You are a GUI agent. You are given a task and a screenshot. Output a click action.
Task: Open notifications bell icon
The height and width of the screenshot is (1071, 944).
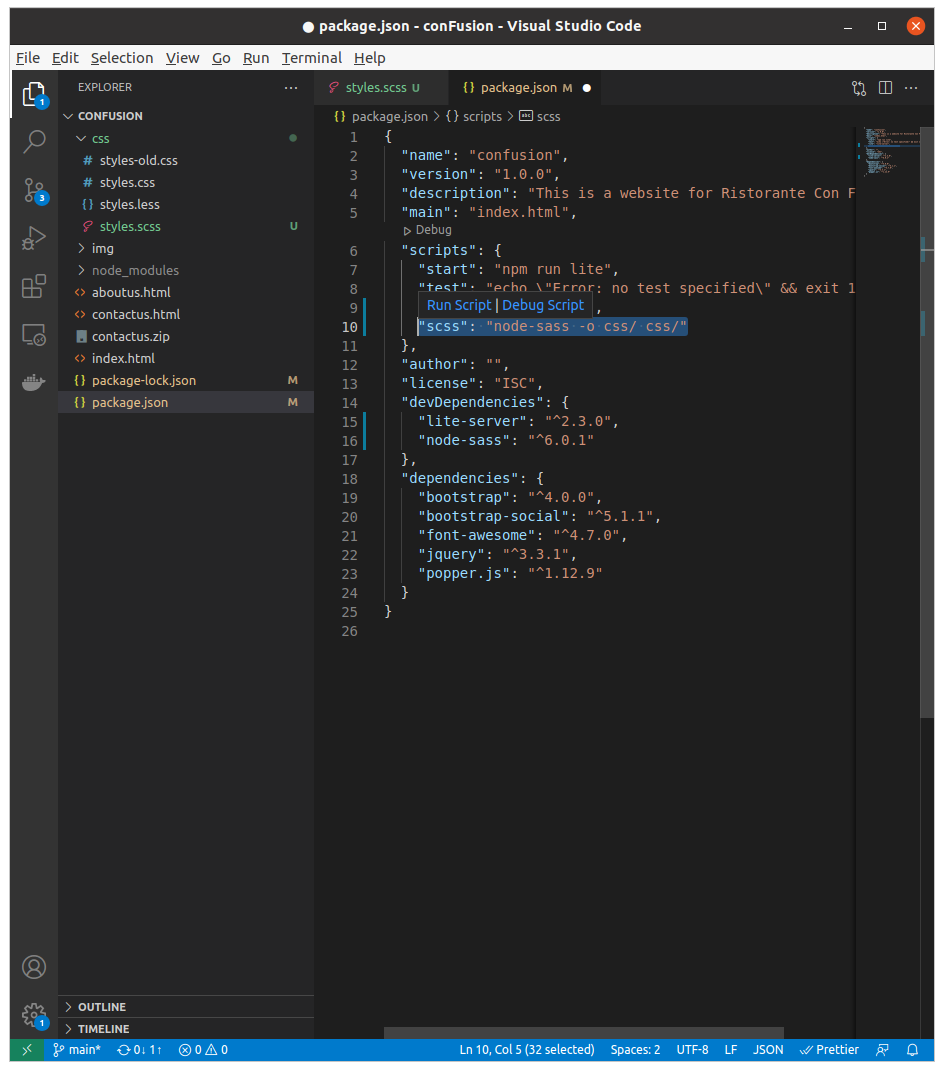click(913, 1050)
